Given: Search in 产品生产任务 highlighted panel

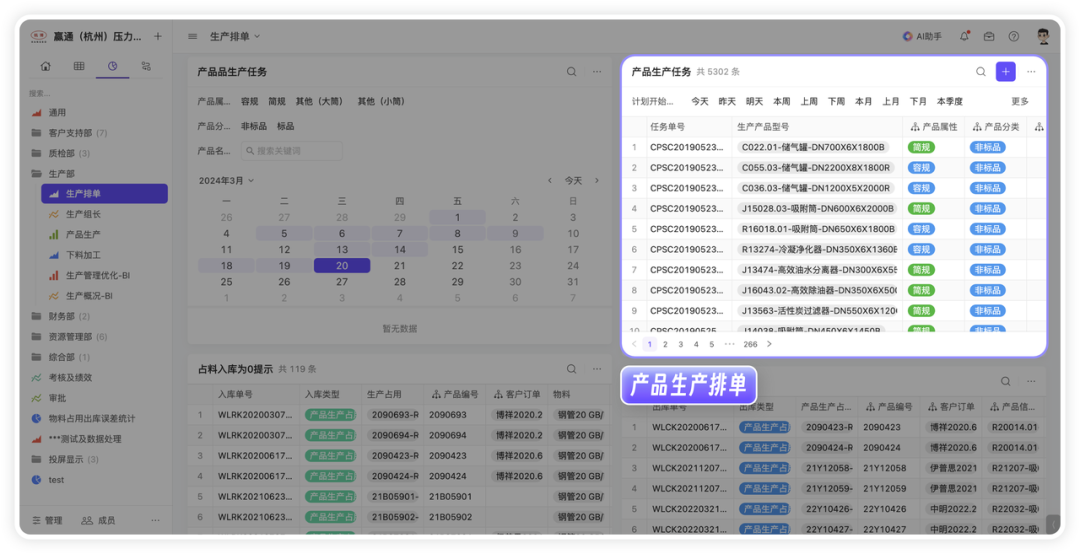Looking at the screenshot, I should click(981, 72).
